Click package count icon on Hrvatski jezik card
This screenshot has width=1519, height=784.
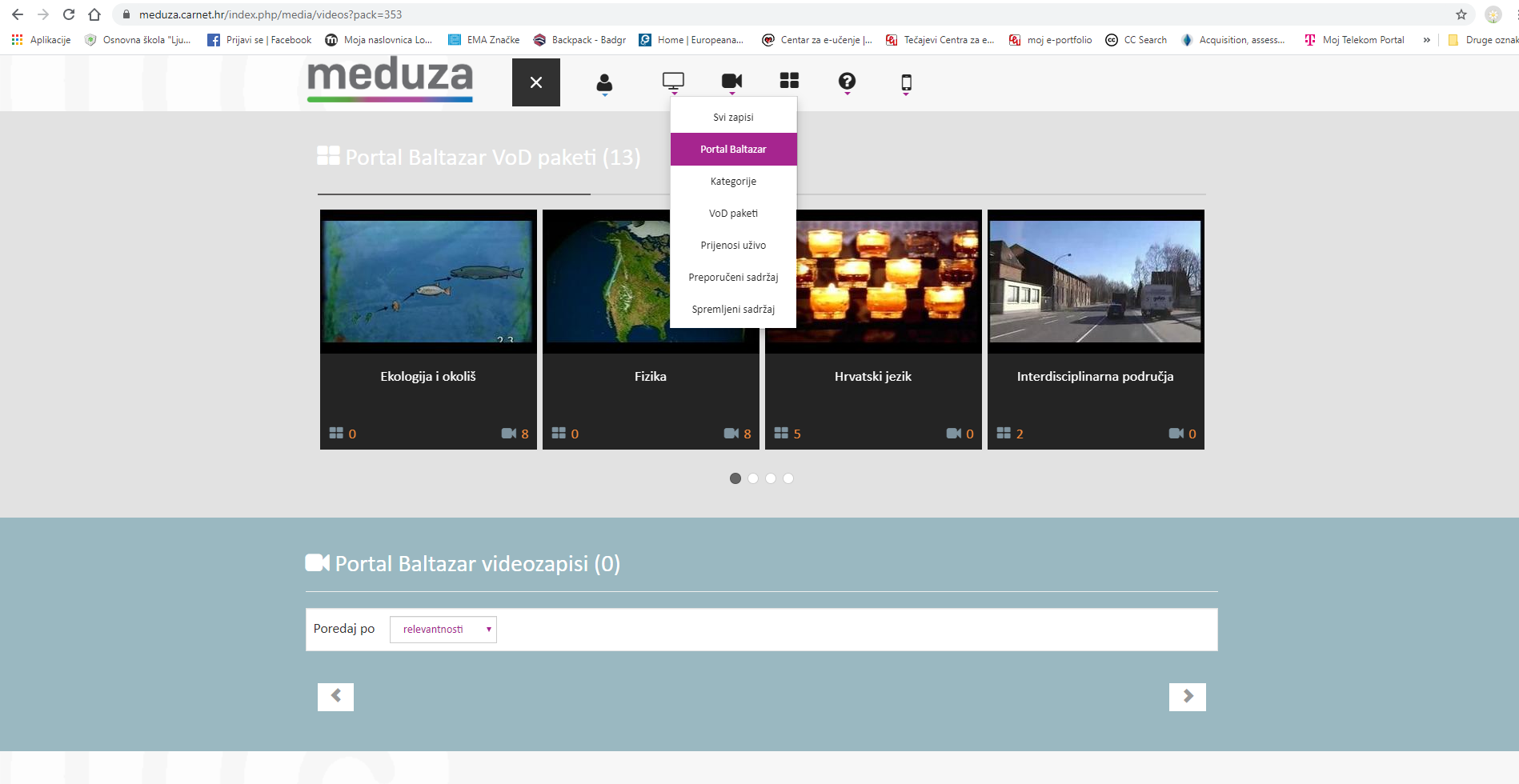781,433
